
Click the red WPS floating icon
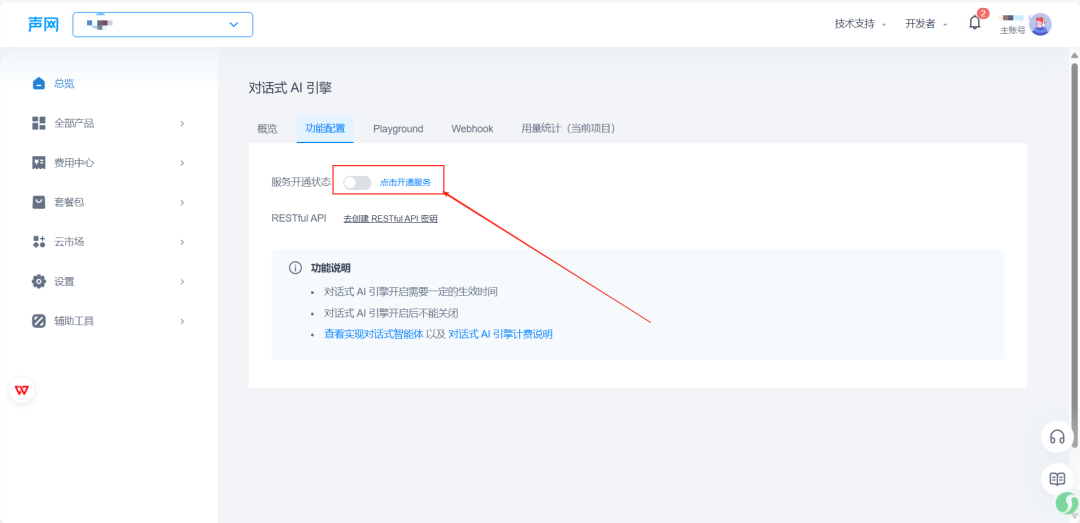pyautogui.click(x=22, y=390)
